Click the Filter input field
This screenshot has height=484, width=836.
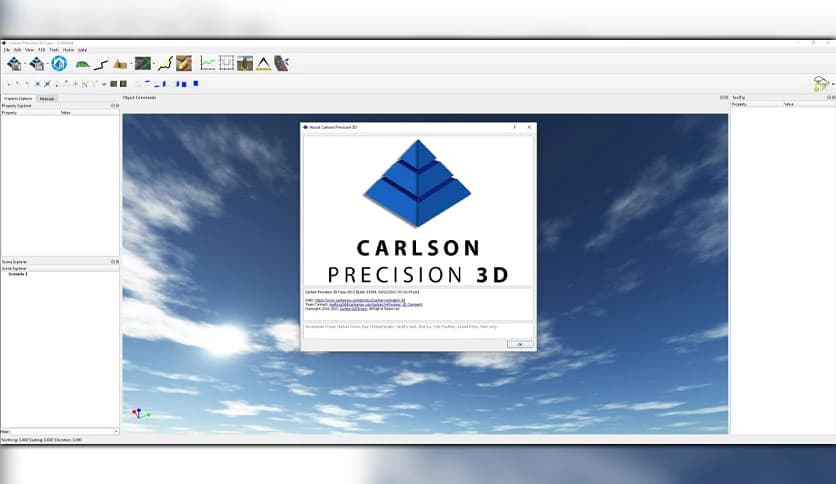pos(61,431)
